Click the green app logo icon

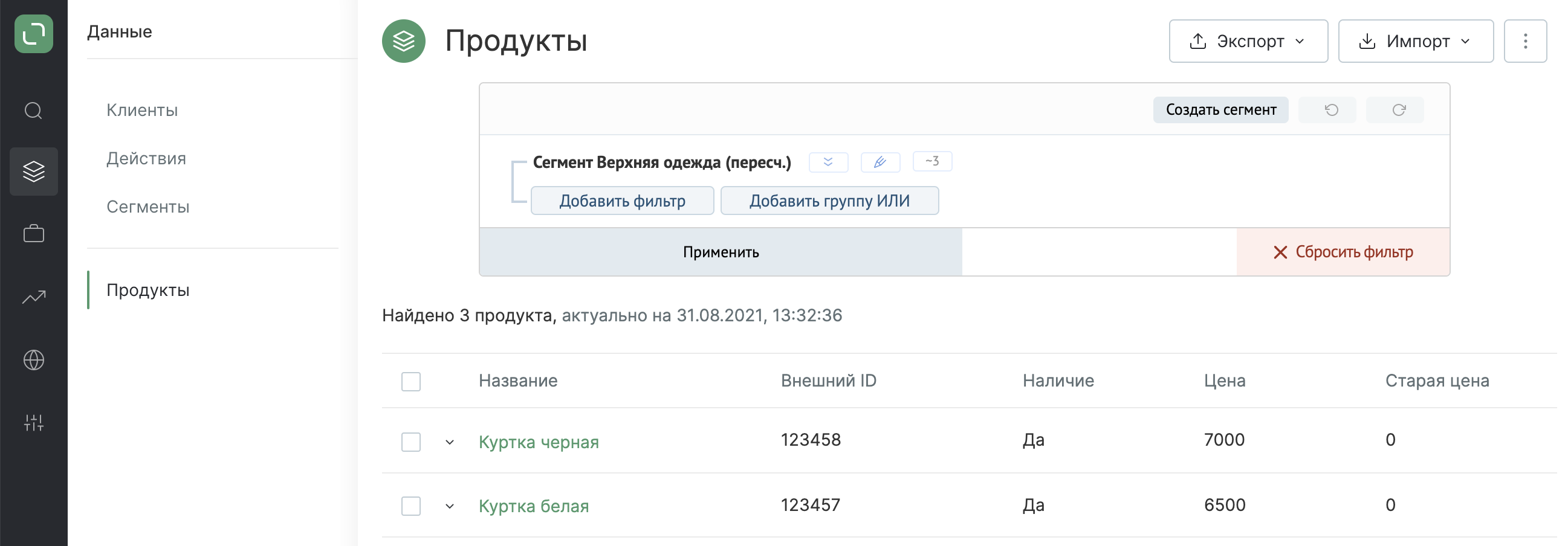click(33, 34)
